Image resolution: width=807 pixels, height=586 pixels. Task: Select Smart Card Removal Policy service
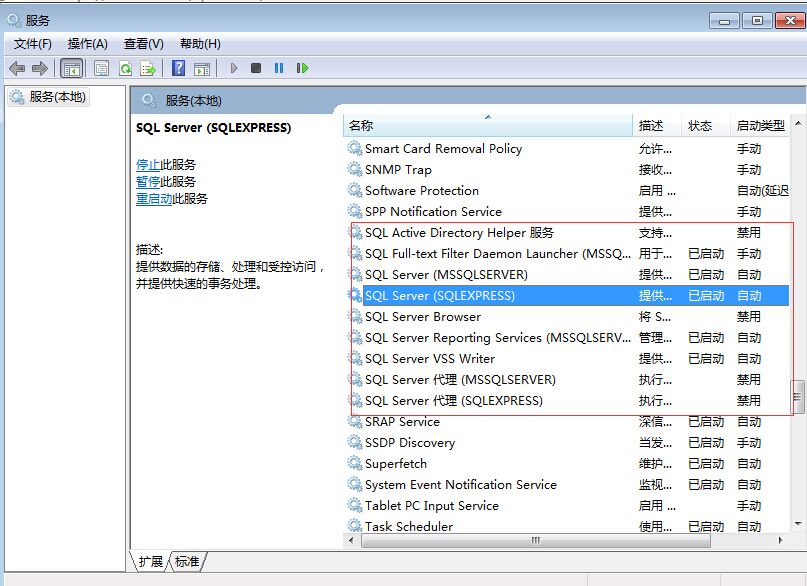click(566, 149)
